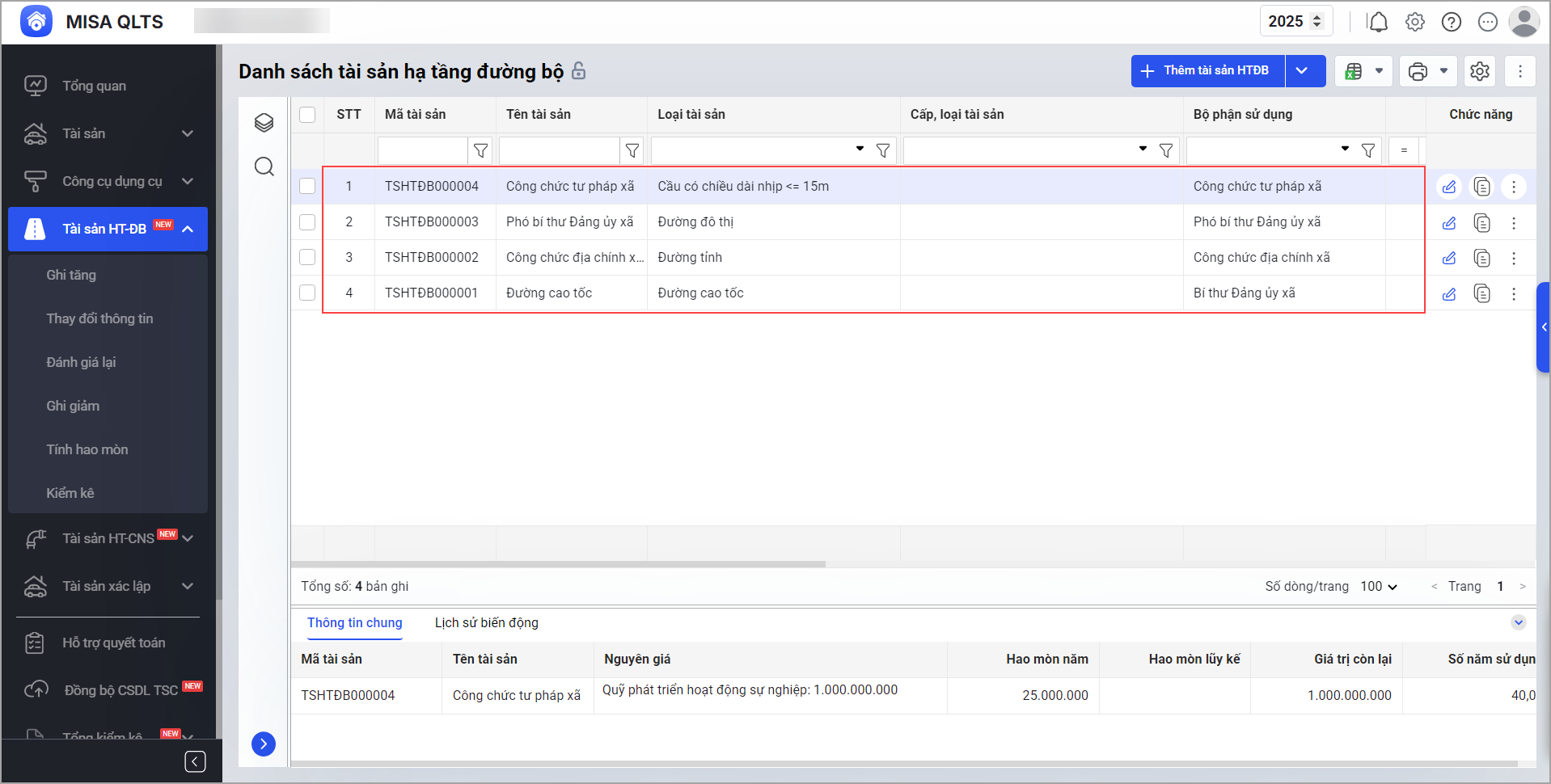Screen dimensions: 1551x784
Task: Toggle the select-all header checkbox
Action: tap(307, 115)
